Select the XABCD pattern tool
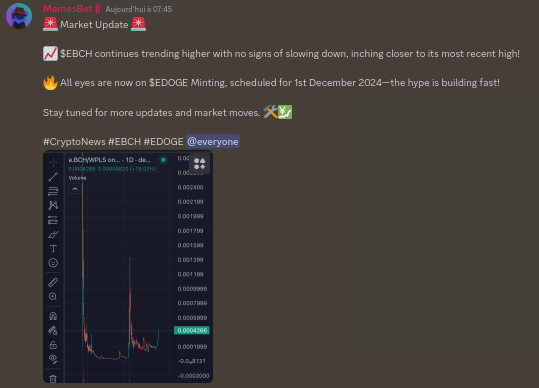Screen dimensions: 539x388 pyautogui.click(x=53, y=206)
